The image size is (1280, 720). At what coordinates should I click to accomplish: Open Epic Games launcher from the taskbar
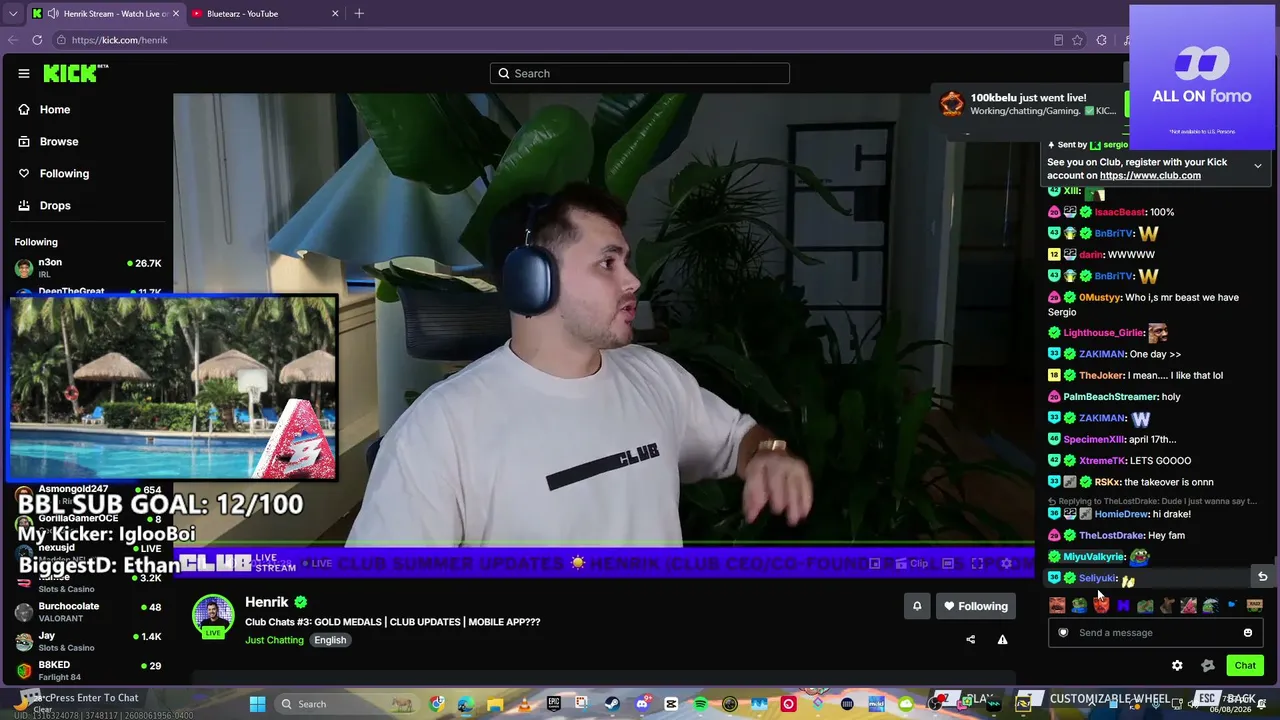(554, 704)
